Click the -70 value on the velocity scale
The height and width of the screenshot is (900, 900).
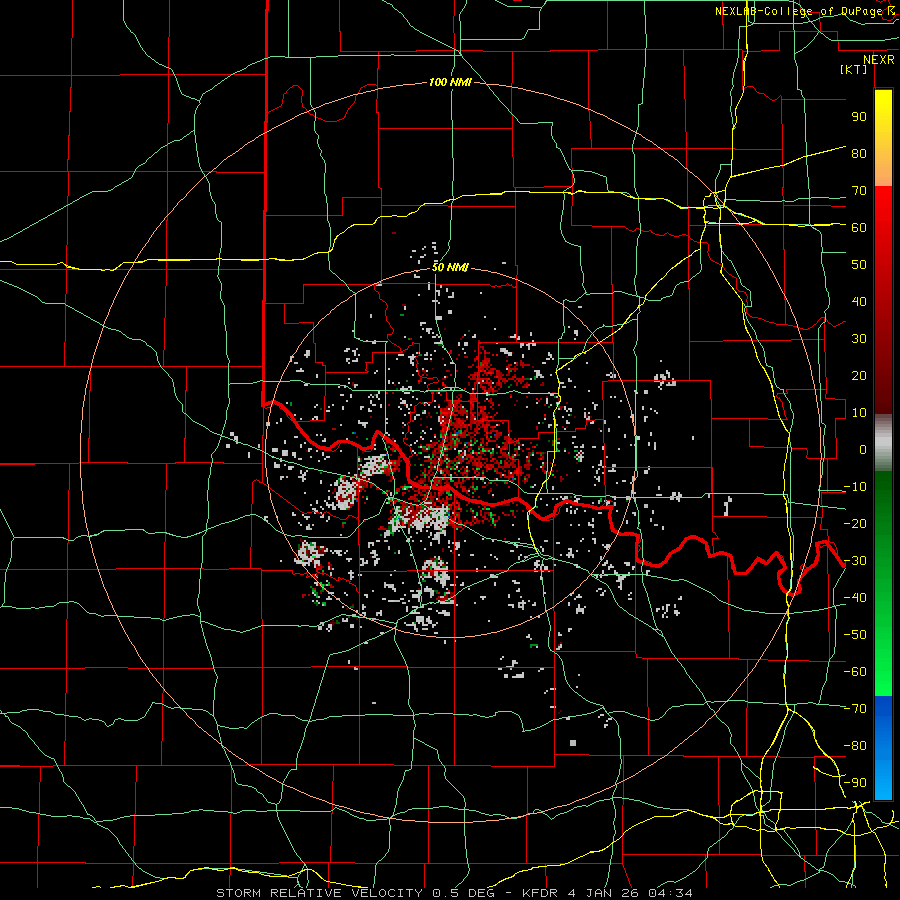tap(855, 709)
